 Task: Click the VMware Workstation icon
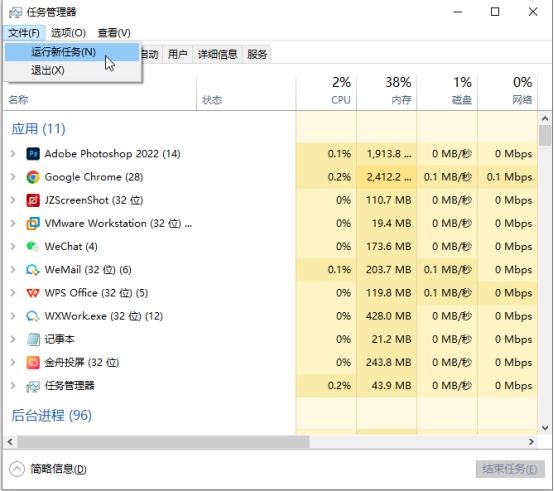click(33, 223)
